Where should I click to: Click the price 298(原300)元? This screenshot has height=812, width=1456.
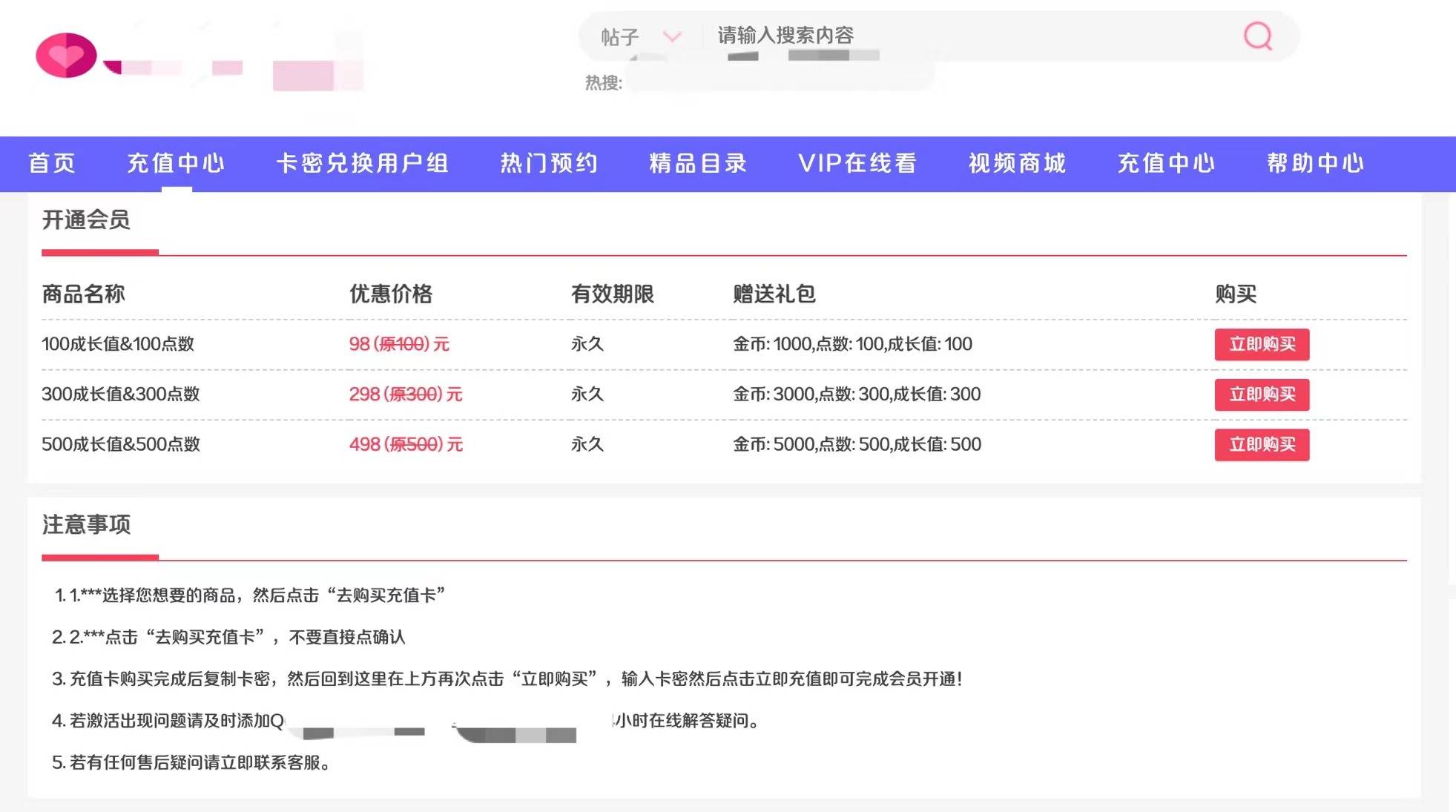[x=406, y=394]
